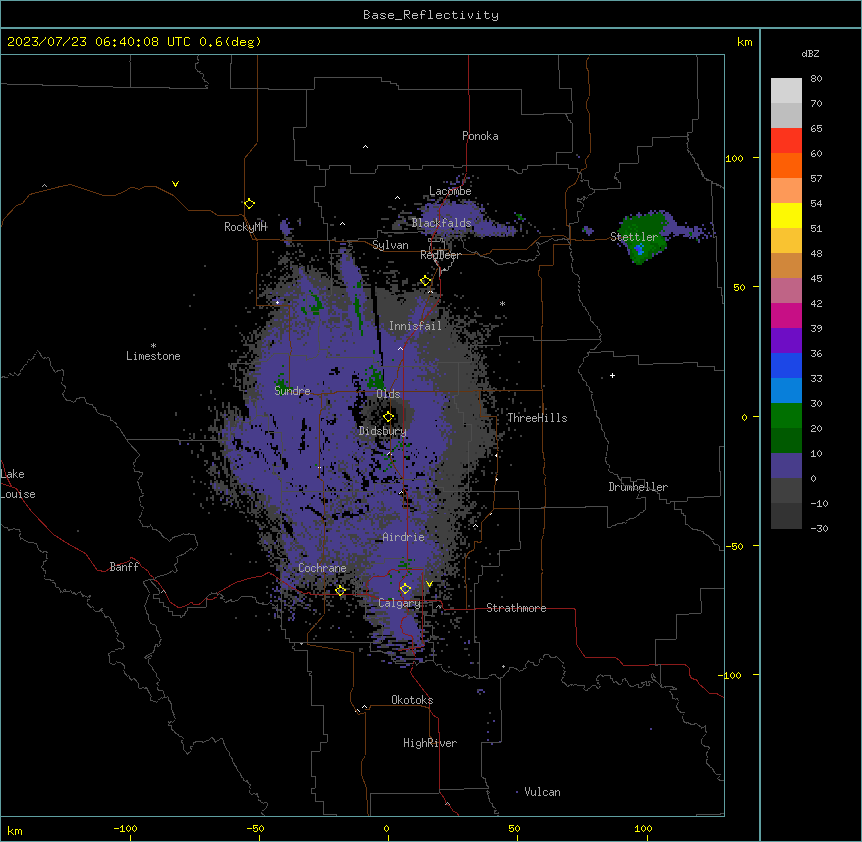Click the Sundre label

pos(292,391)
